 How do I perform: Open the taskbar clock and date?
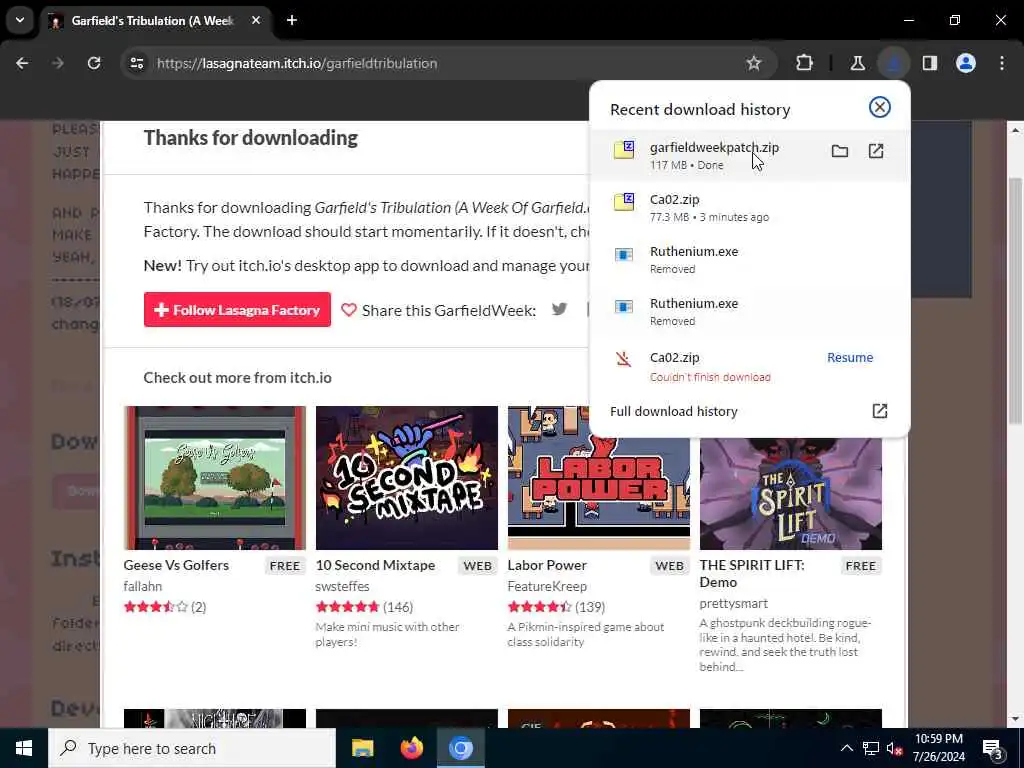(939, 748)
